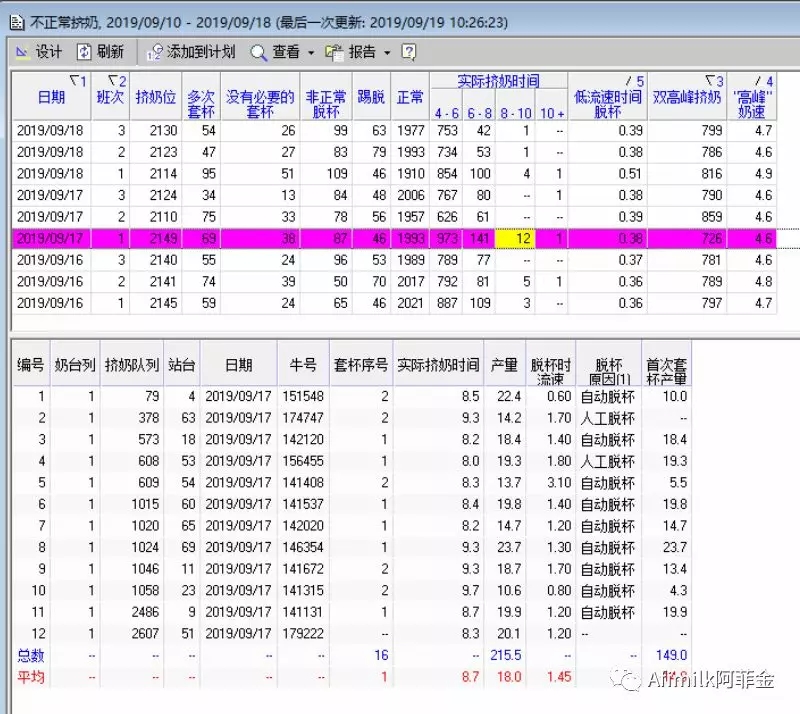Select the row with 挤奶位 2145
This screenshot has height=714, width=800.
pyautogui.click(x=394, y=303)
